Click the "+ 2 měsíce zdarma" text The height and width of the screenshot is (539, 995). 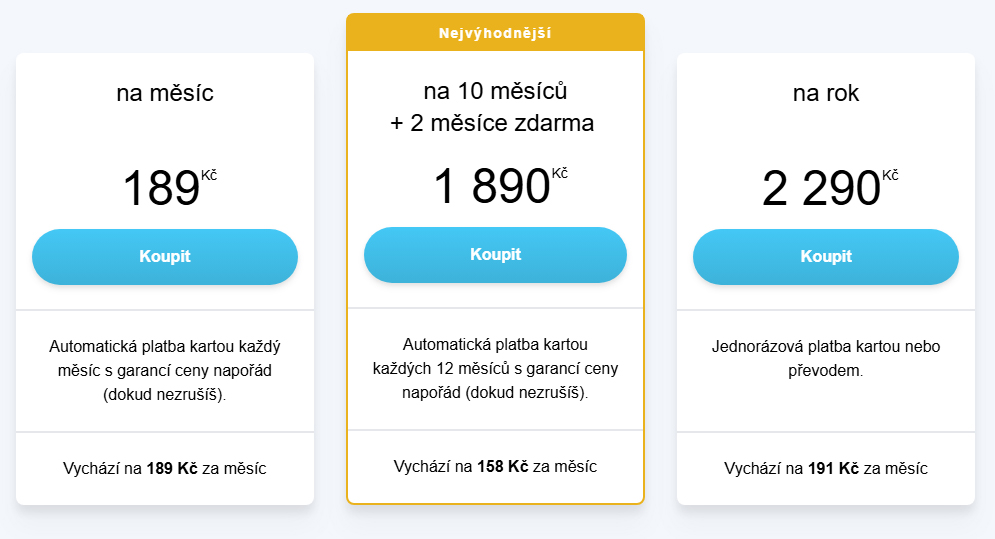pos(495,124)
